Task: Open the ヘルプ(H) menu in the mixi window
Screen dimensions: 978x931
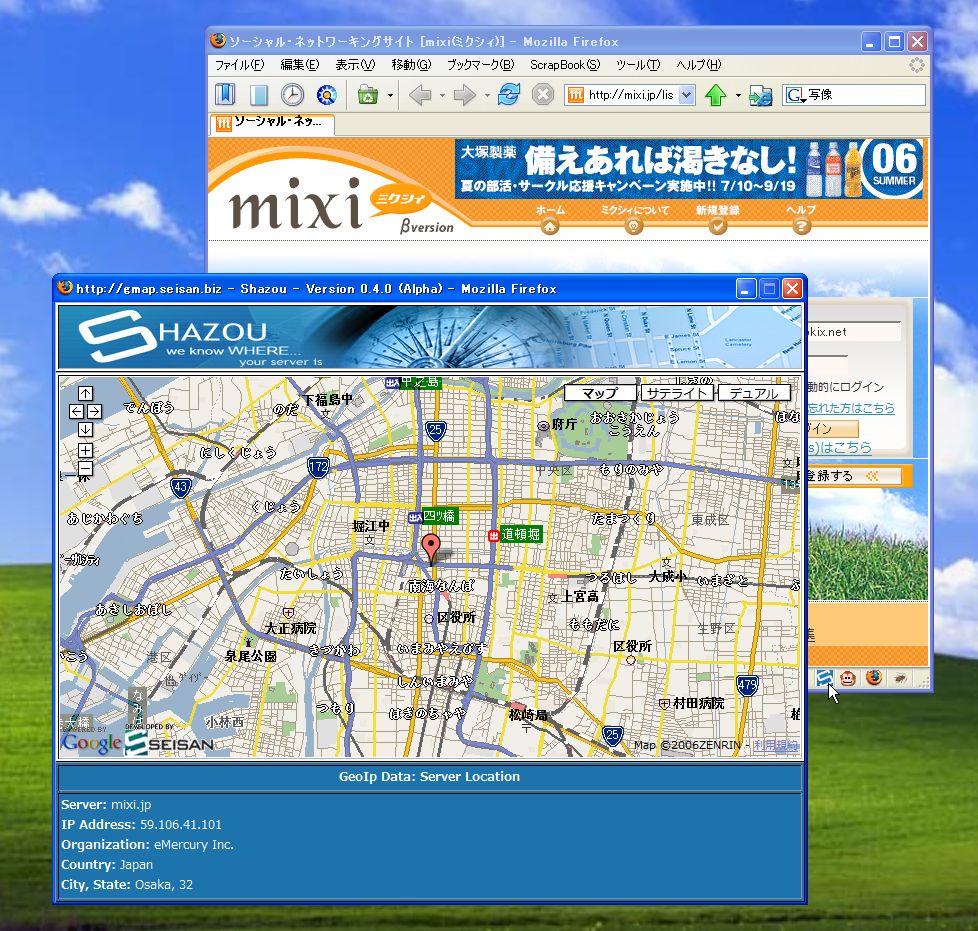Action: coord(699,65)
